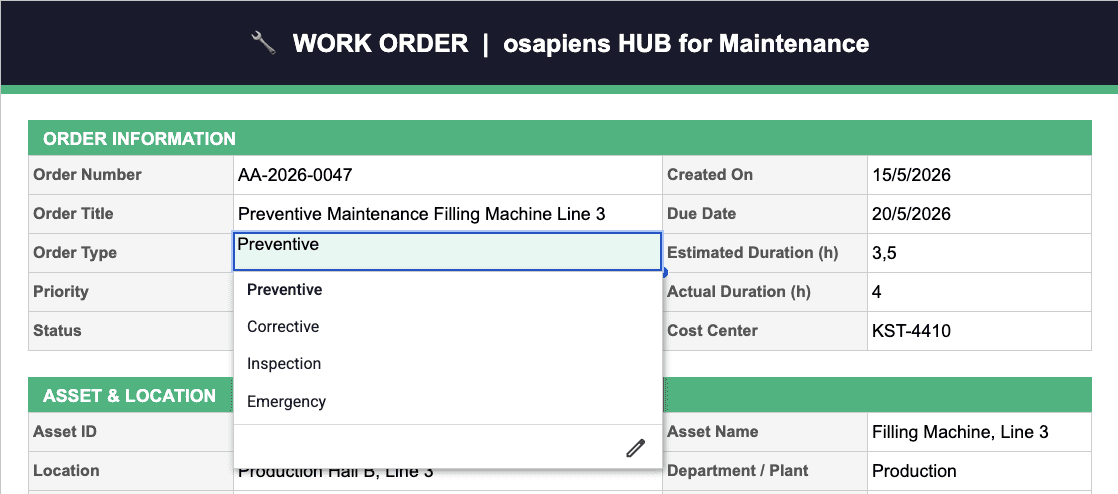Click the pencil edit icon in dropdown
The width and height of the screenshot is (1118, 494).
[x=635, y=448]
